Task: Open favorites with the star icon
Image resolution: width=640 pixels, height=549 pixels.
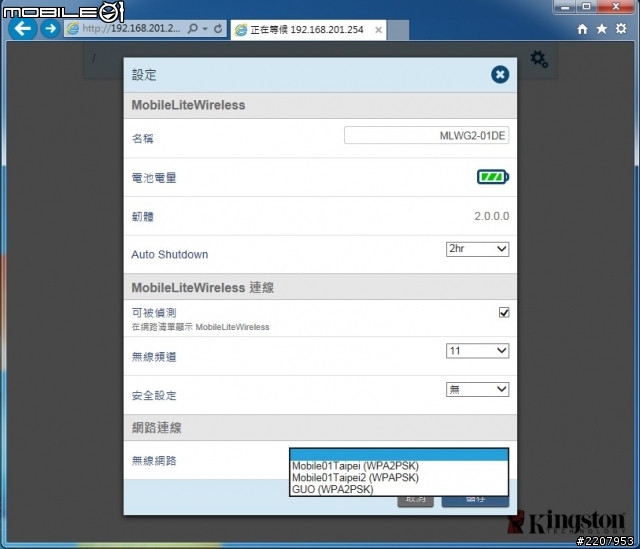Action: tap(602, 29)
